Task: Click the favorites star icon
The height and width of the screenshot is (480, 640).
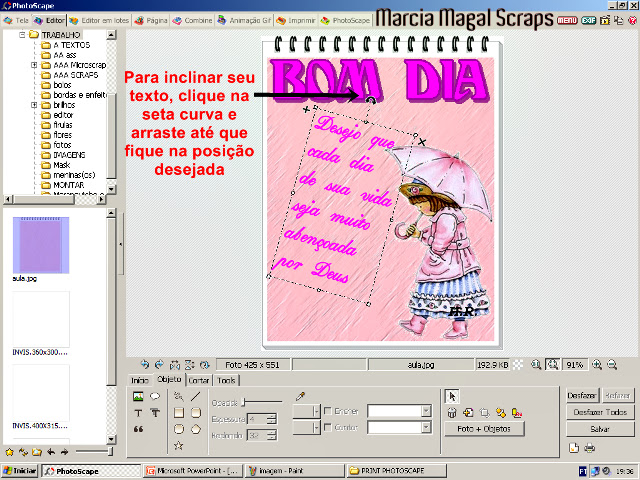Action: click(9, 452)
